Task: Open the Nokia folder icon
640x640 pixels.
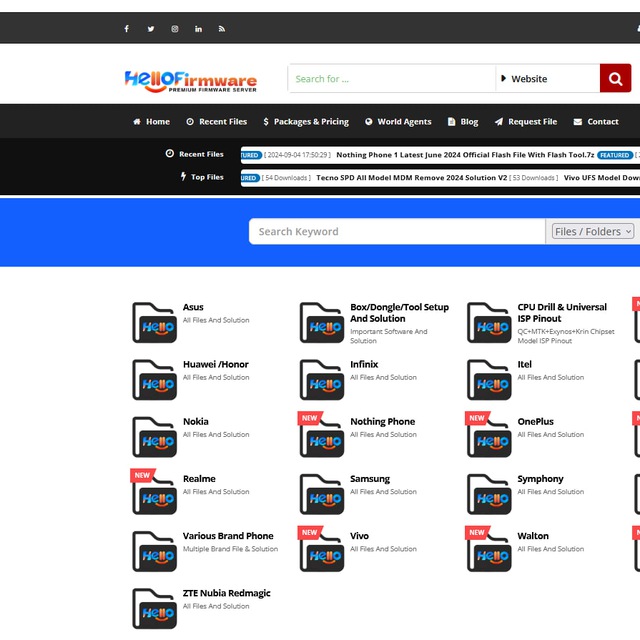Action: (155, 437)
